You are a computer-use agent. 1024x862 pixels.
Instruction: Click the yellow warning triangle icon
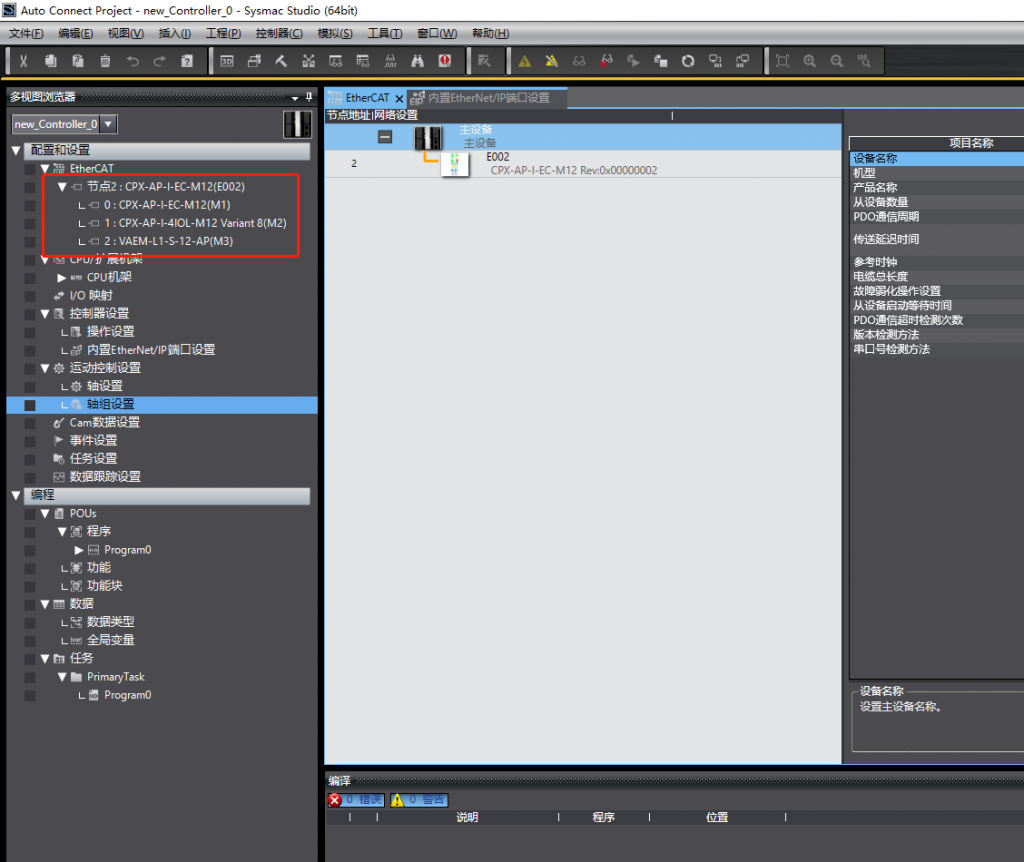click(524, 61)
